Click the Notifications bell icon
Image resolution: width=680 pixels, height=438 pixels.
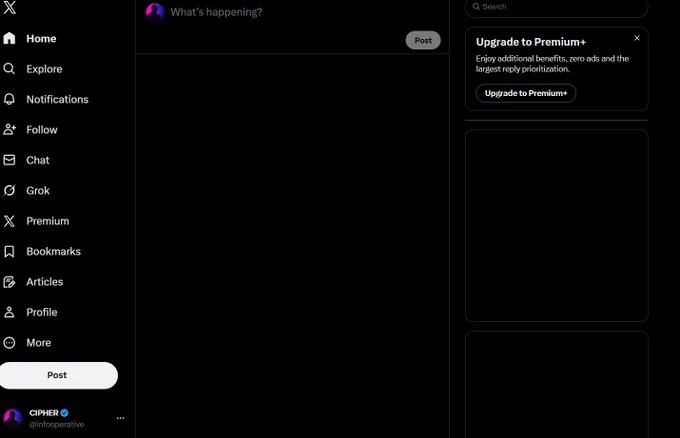pyautogui.click(x=9, y=99)
